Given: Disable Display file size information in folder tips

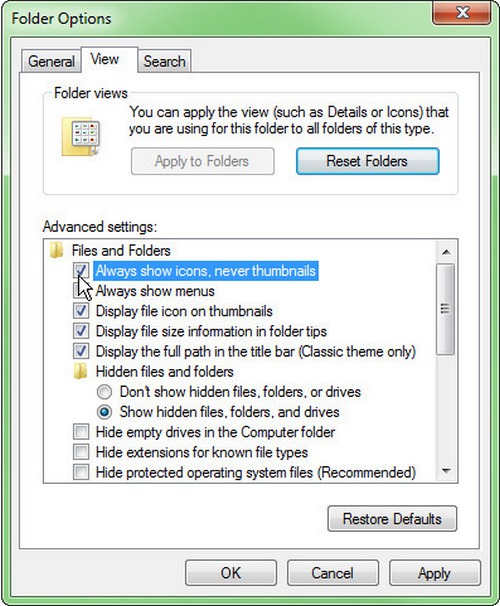Looking at the screenshot, I should click(81, 331).
